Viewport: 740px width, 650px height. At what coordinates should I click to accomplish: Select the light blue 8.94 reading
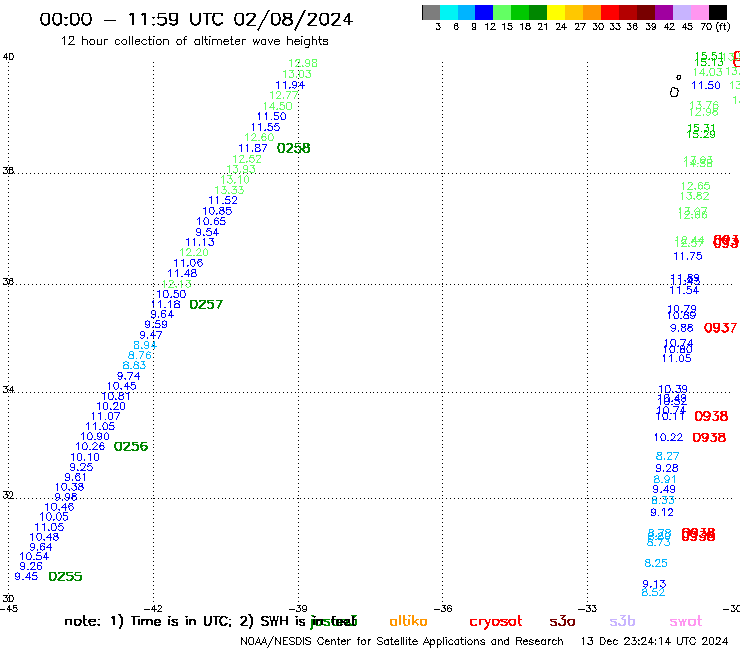click(x=145, y=345)
